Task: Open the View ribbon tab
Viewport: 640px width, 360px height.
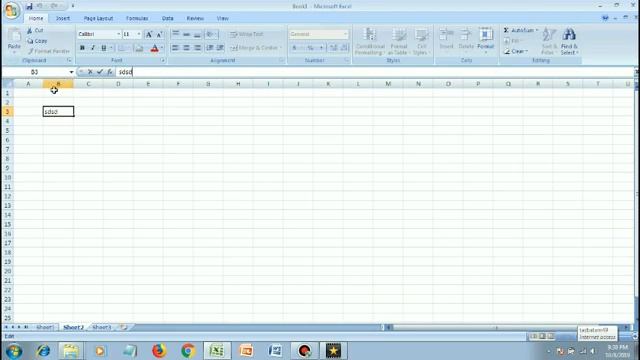Action: pos(222,18)
